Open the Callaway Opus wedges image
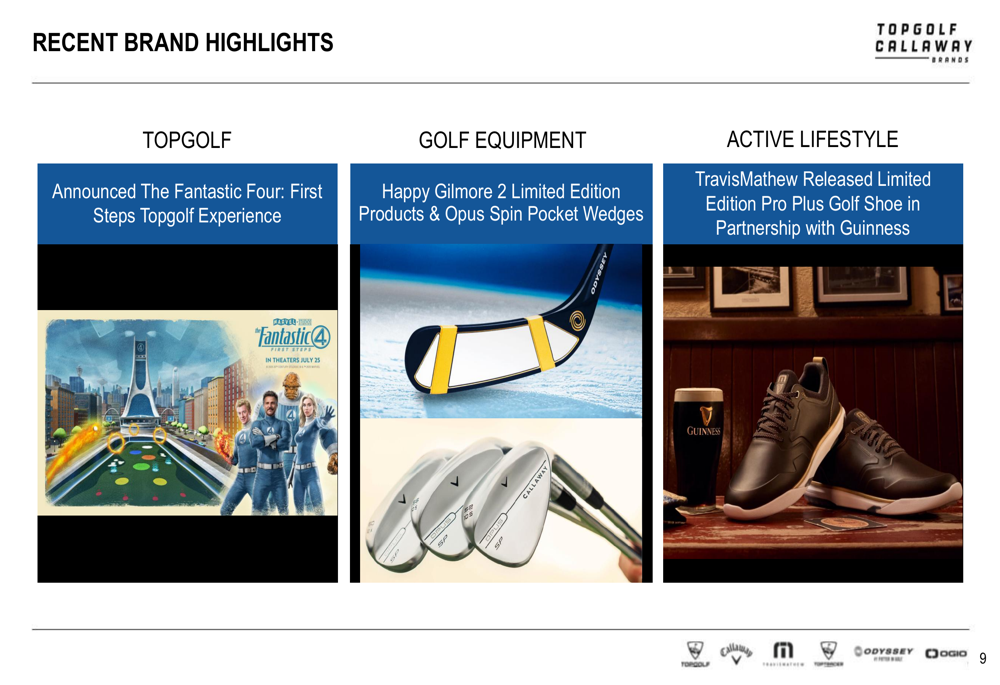This screenshot has width=1000, height=685. coord(501,501)
